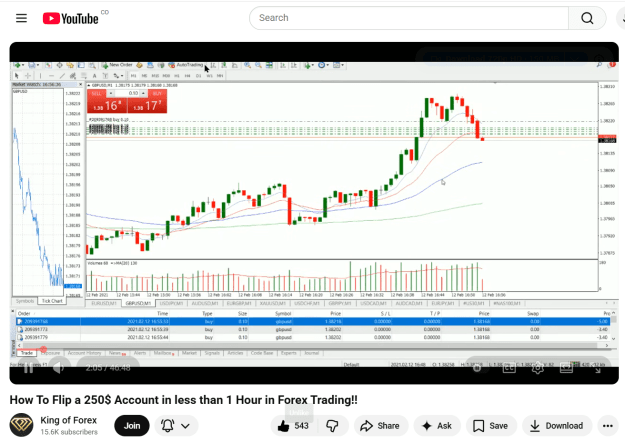This screenshot has width=625, height=443.
Task: Click the chart zoom out icon
Action: click(x=258, y=65)
